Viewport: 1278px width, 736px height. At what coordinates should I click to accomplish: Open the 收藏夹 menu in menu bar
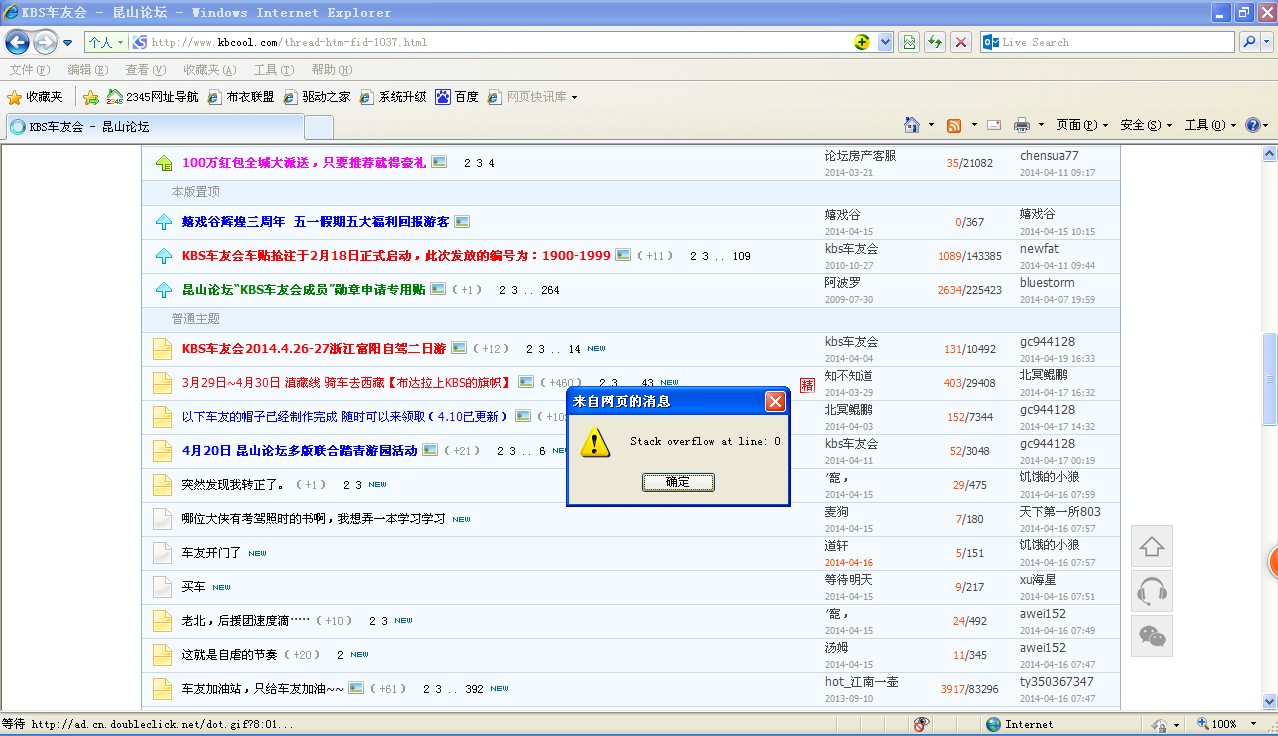(x=209, y=70)
